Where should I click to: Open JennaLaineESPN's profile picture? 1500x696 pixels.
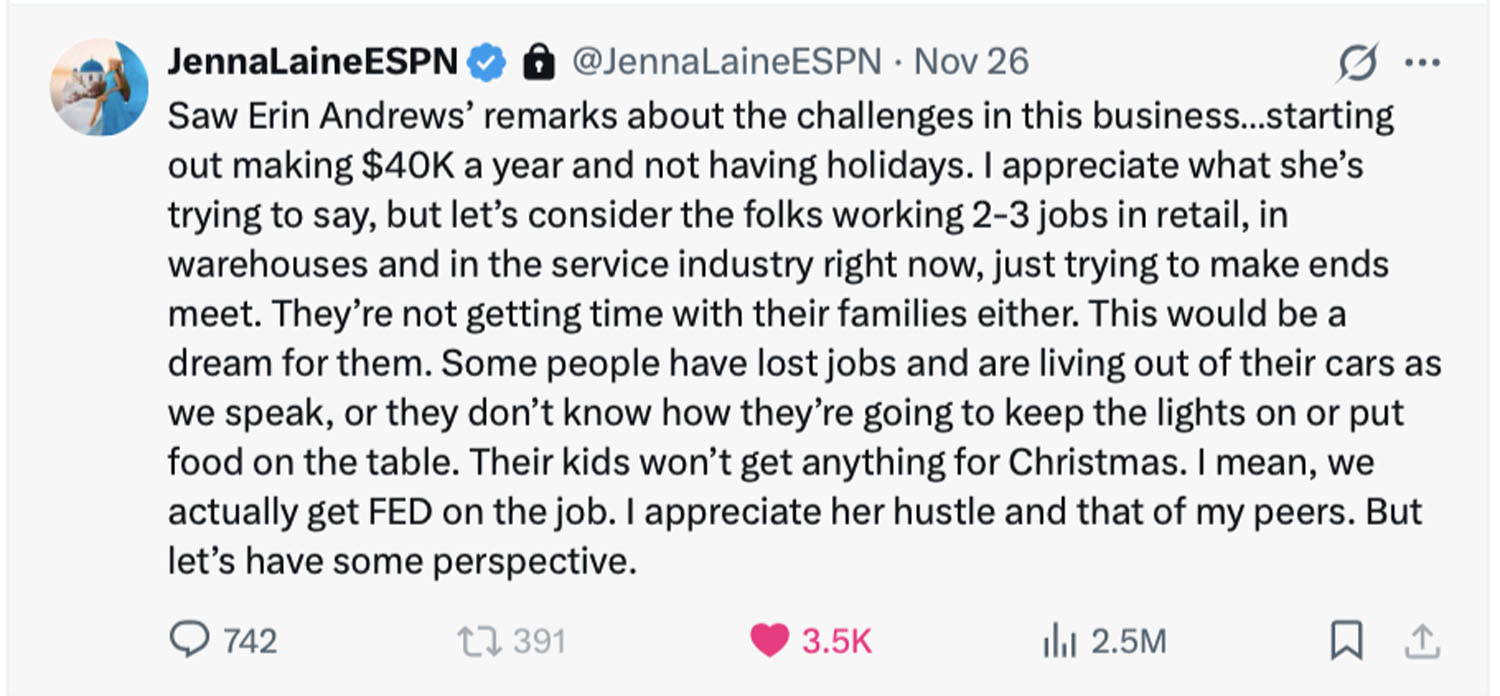click(x=99, y=87)
